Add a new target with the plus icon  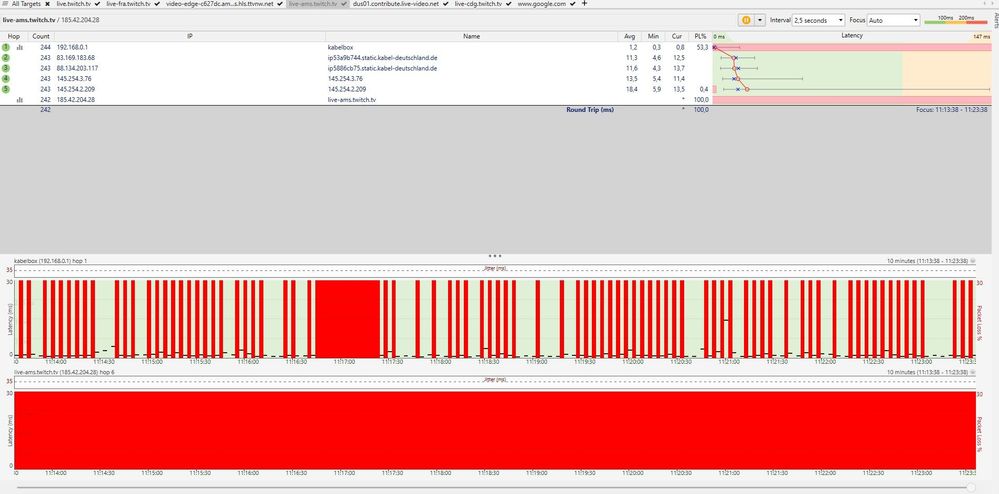coord(585,4)
